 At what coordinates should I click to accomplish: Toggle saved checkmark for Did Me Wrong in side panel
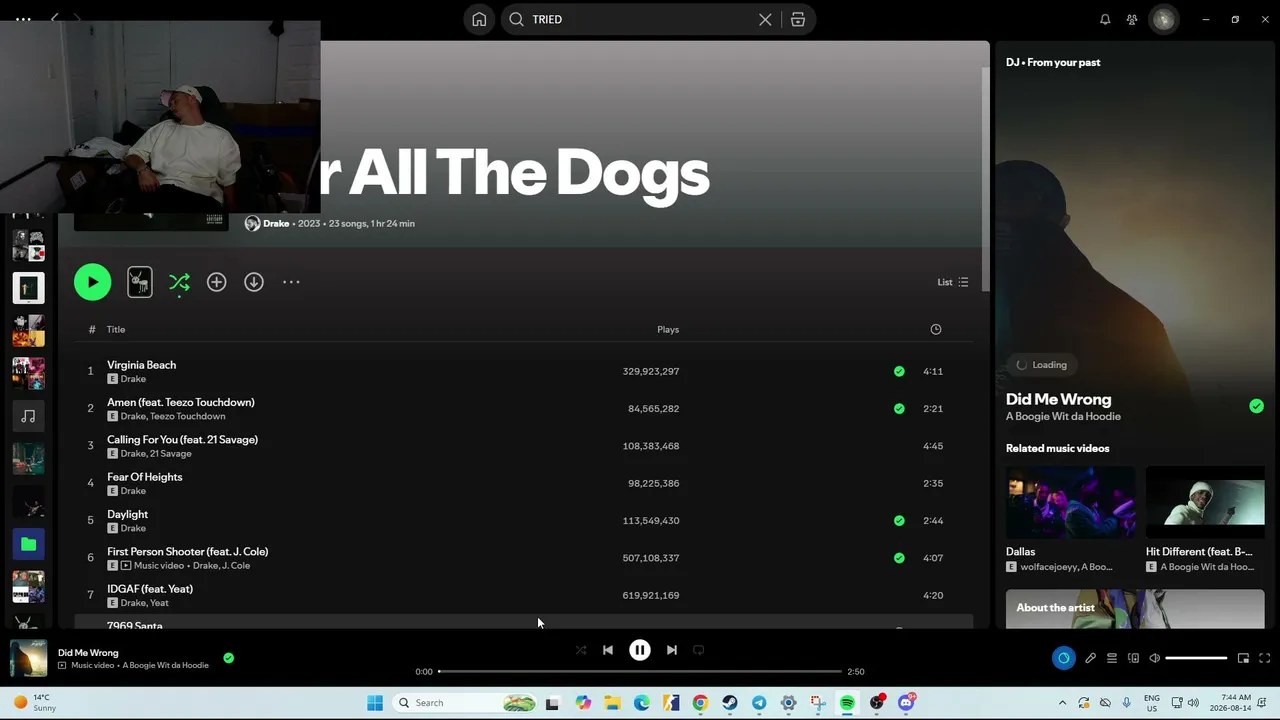pos(1256,406)
